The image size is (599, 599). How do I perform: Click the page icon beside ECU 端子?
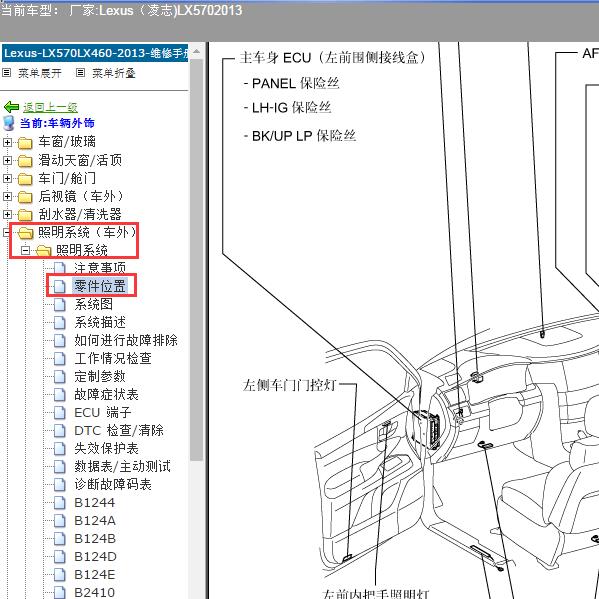[60, 413]
